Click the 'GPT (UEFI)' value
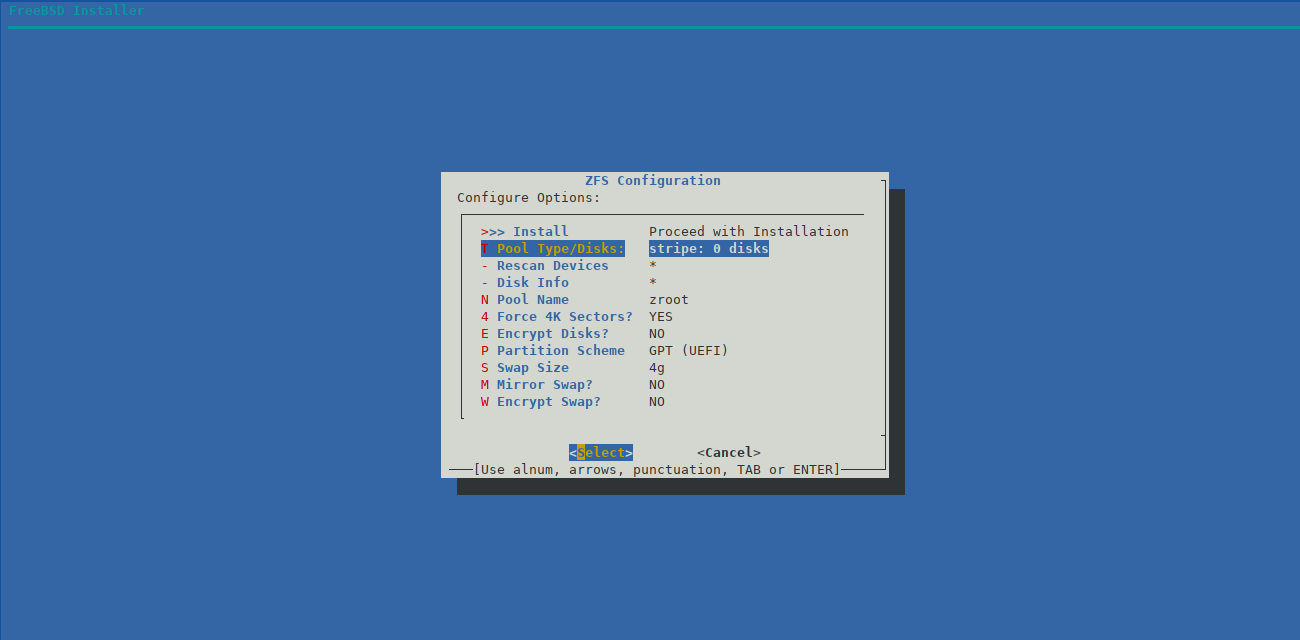The width and height of the screenshot is (1300, 640). point(689,350)
